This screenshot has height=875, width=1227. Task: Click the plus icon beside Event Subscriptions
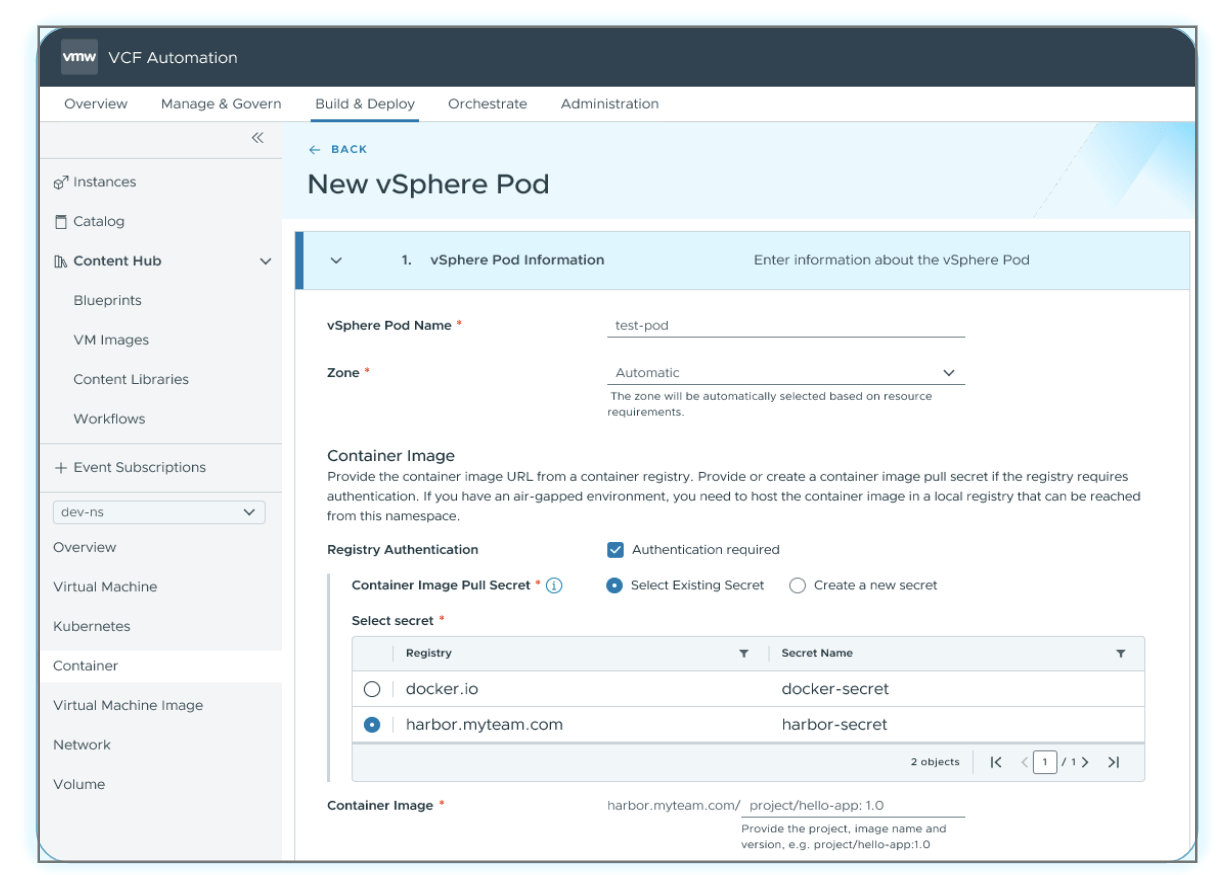click(61, 468)
